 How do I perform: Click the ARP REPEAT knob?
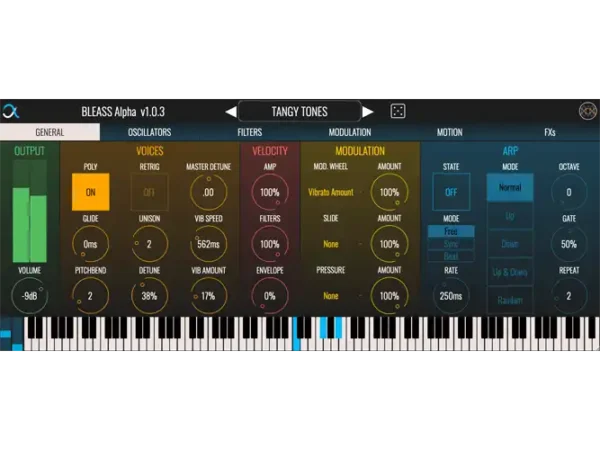[569, 296]
